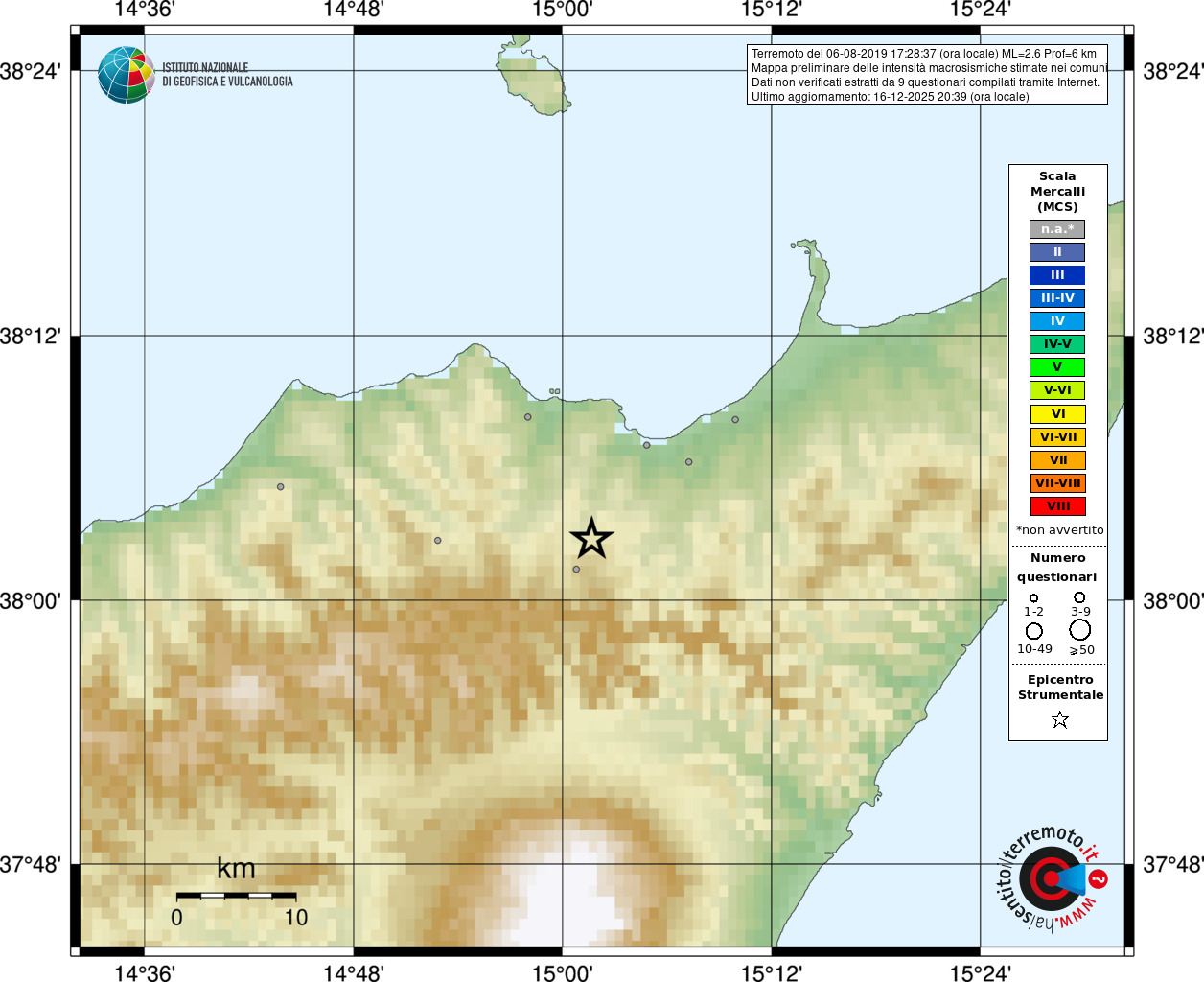Click the V-VI yellow-green legend swatch
1204x982 pixels.
pyautogui.click(x=1057, y=390)
